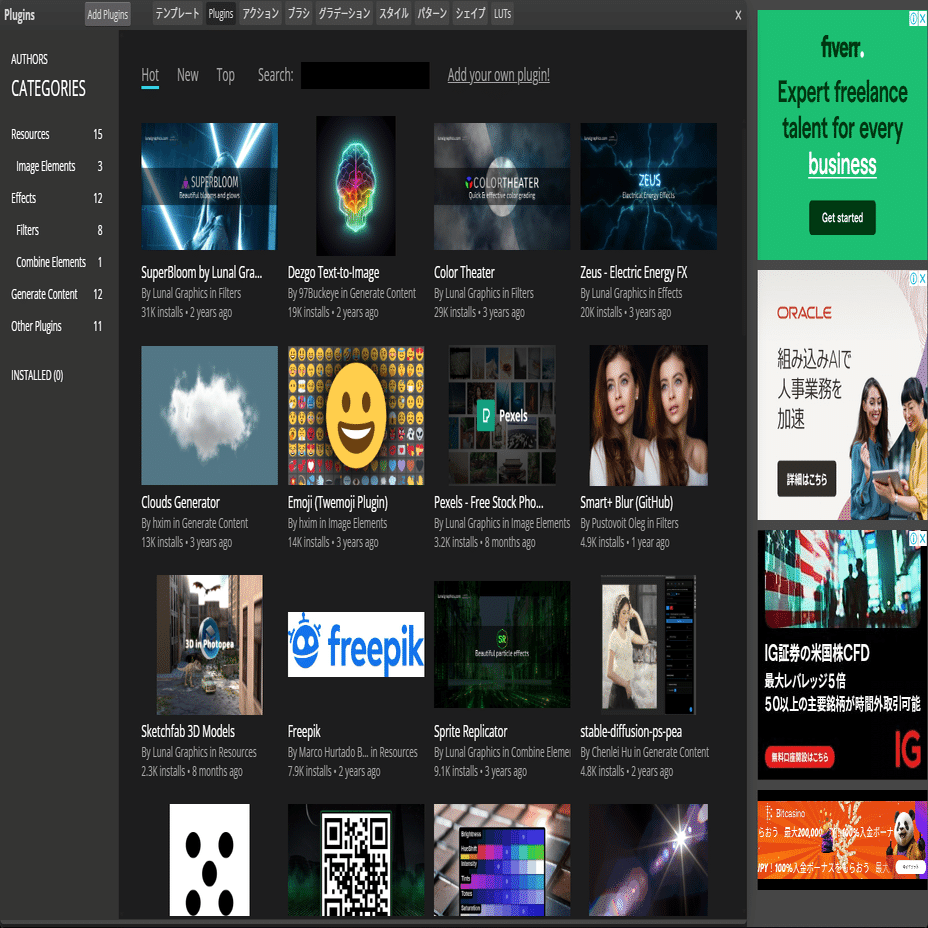Open the Zeus - Electric Energy FX title
Image resolution: width=928 pixels, height=928 pixels.
[x=633, y=272]
